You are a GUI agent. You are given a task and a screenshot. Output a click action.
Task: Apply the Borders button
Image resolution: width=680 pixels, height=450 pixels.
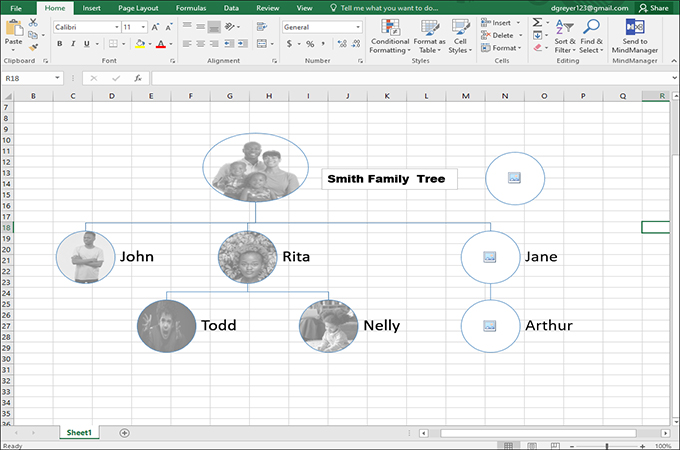pyautogui.click(x=113, y=44)
